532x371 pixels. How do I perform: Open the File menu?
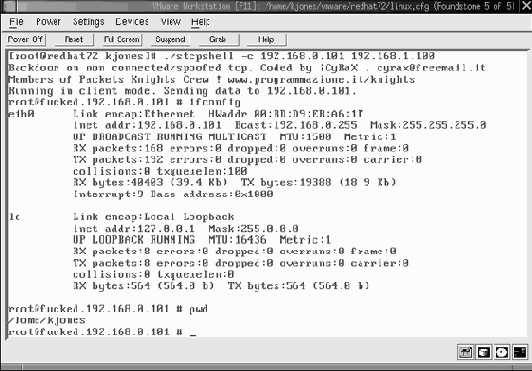[x=16, y=22]
